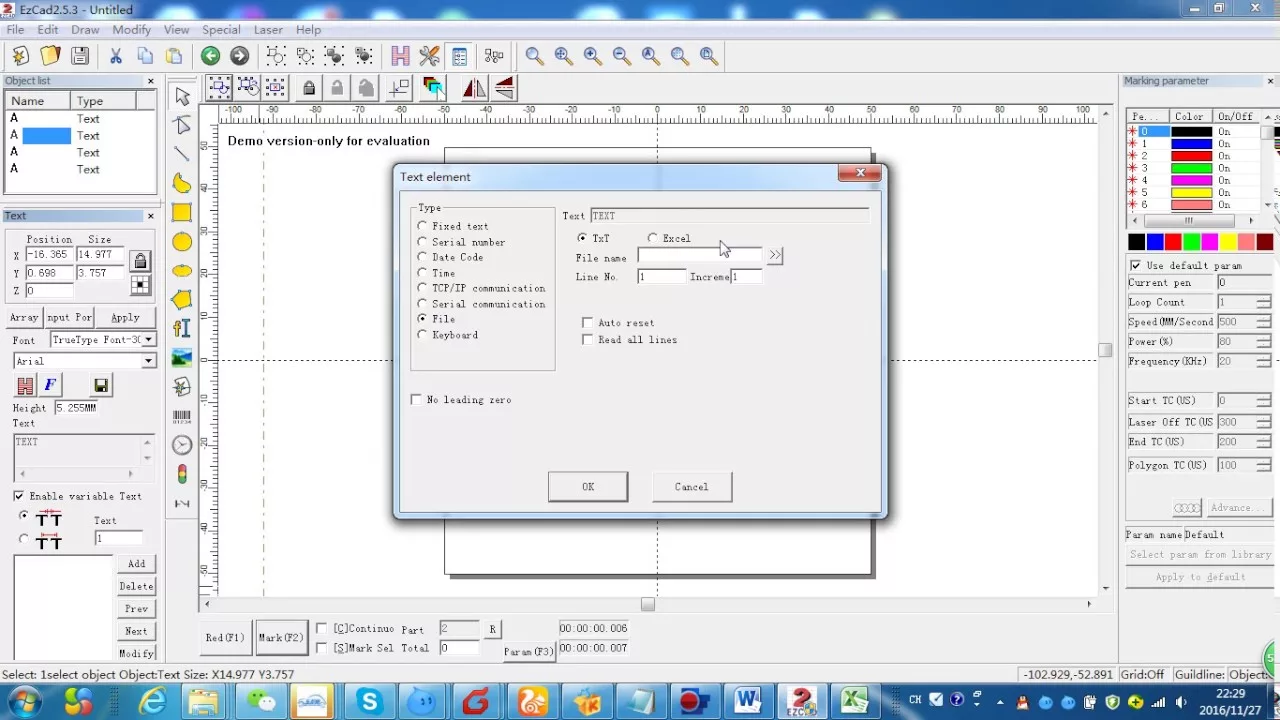
Task: Click the text tool icon
Action: click(182, 328)
